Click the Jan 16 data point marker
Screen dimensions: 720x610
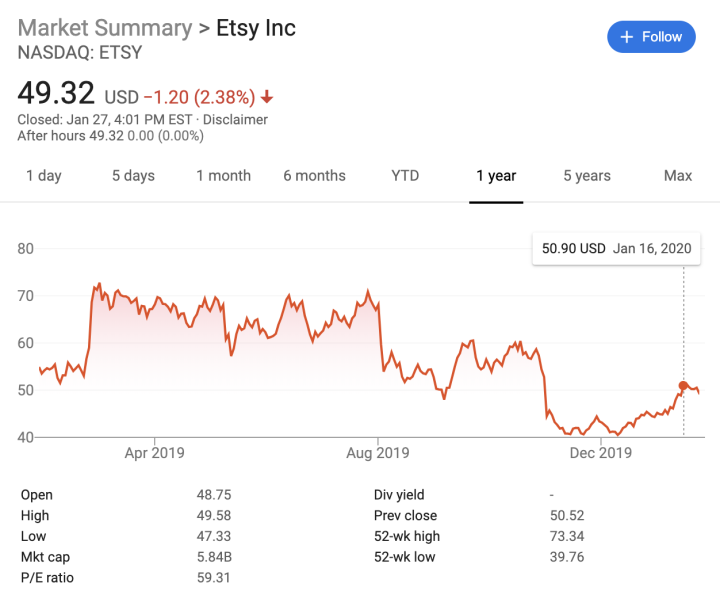(683, 385)
